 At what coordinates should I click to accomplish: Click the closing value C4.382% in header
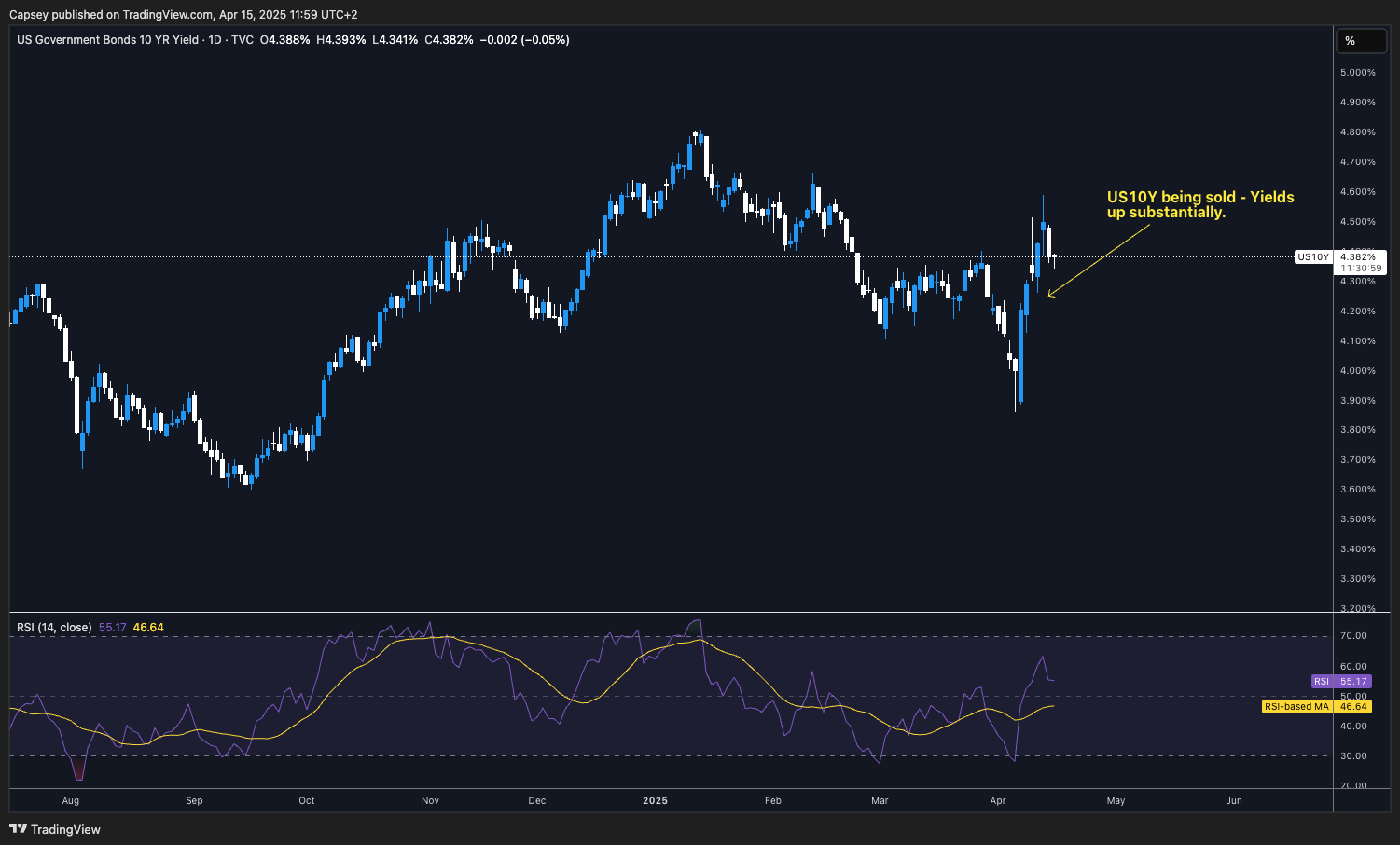(x=449, y=40)
